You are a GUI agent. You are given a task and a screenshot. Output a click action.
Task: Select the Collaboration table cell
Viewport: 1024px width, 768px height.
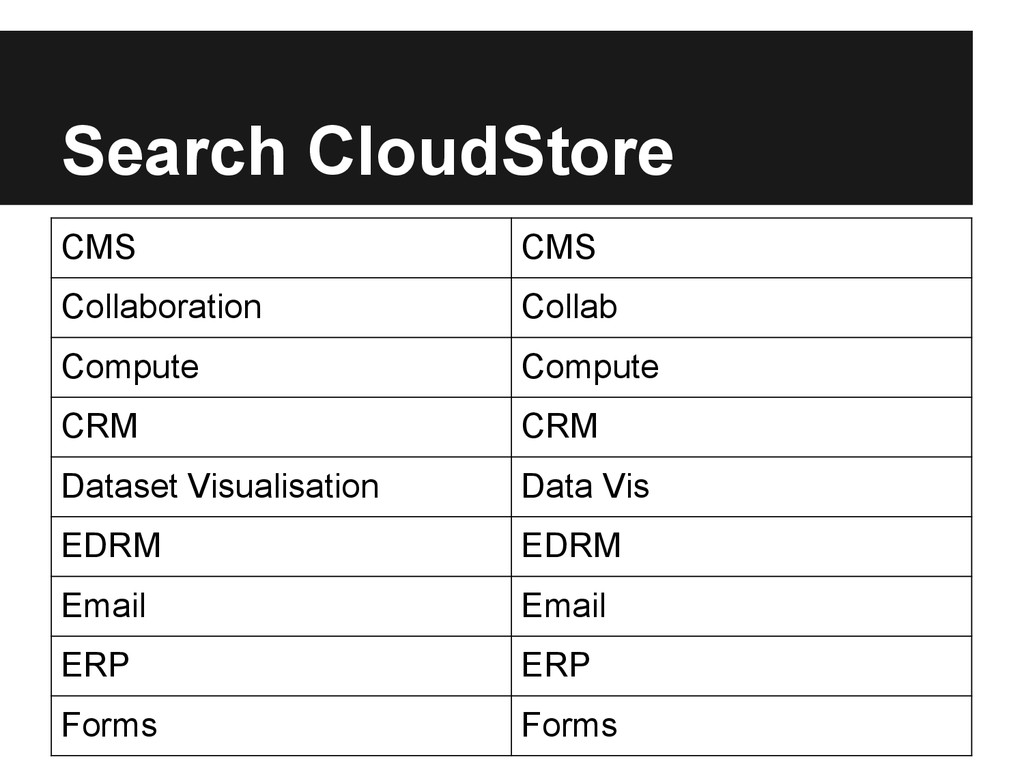[x=281, y=308]
